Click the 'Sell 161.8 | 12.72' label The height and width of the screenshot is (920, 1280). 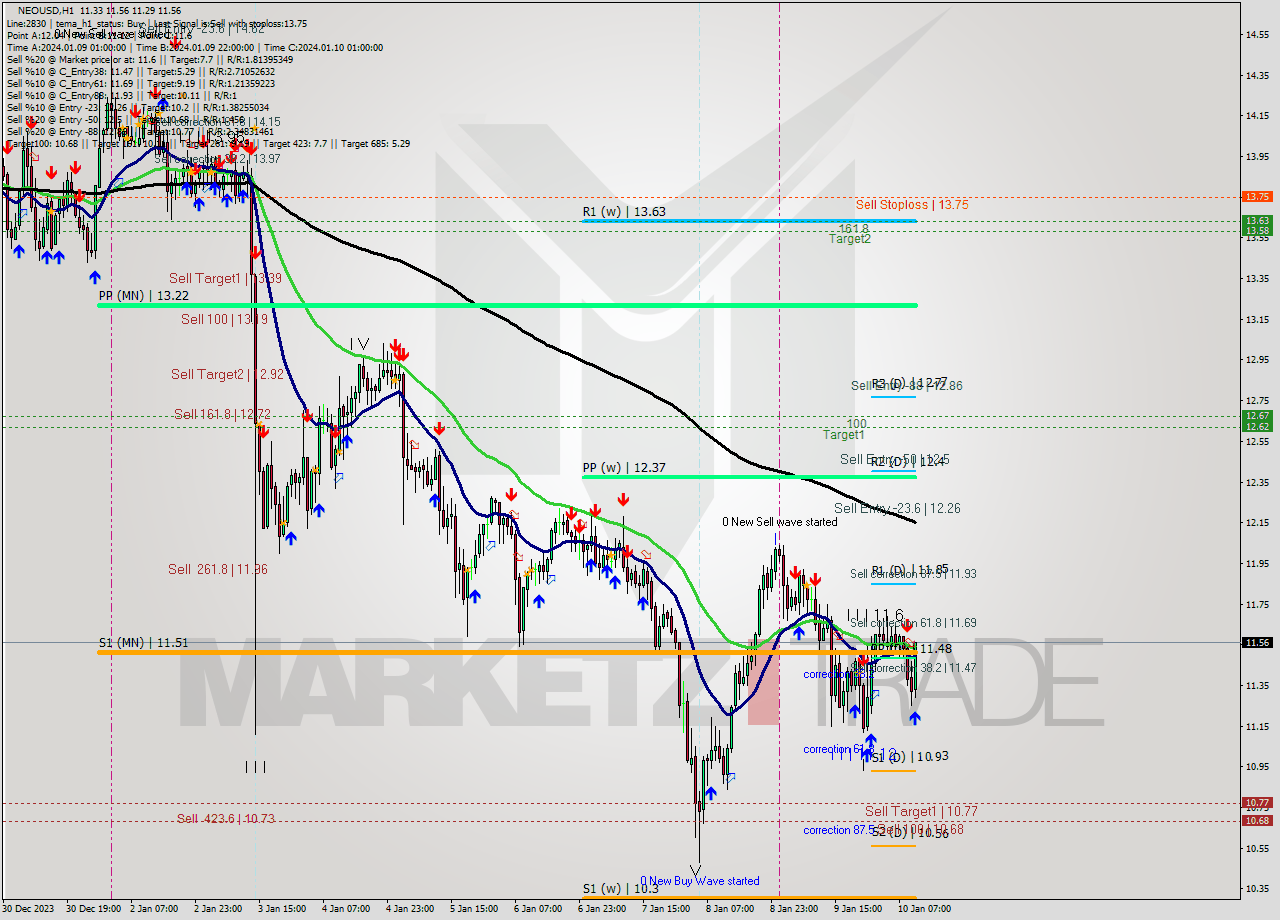pyautogui.click(x=222, y=414)
